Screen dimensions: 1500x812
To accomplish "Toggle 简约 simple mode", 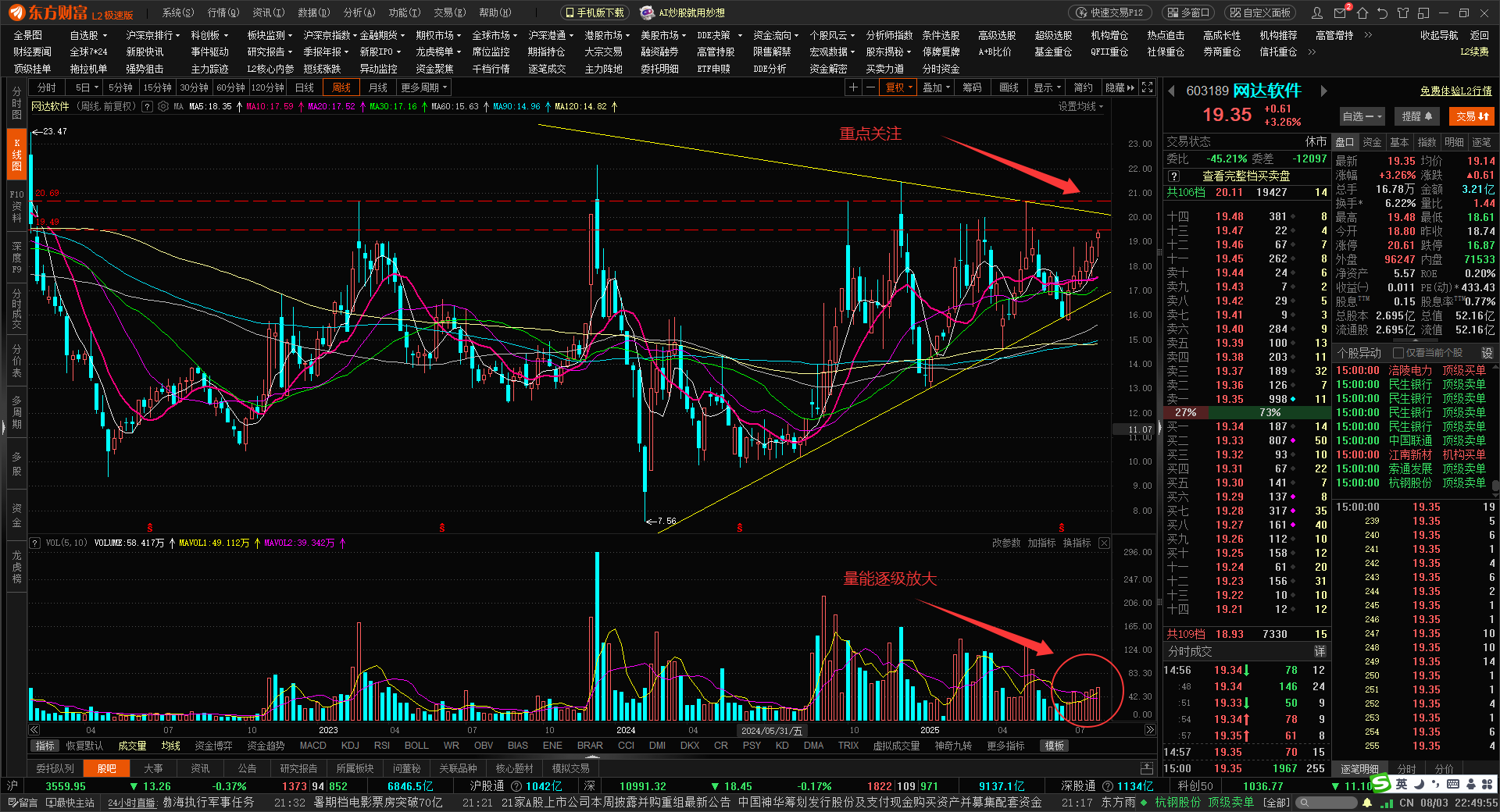I will 1084,87.
